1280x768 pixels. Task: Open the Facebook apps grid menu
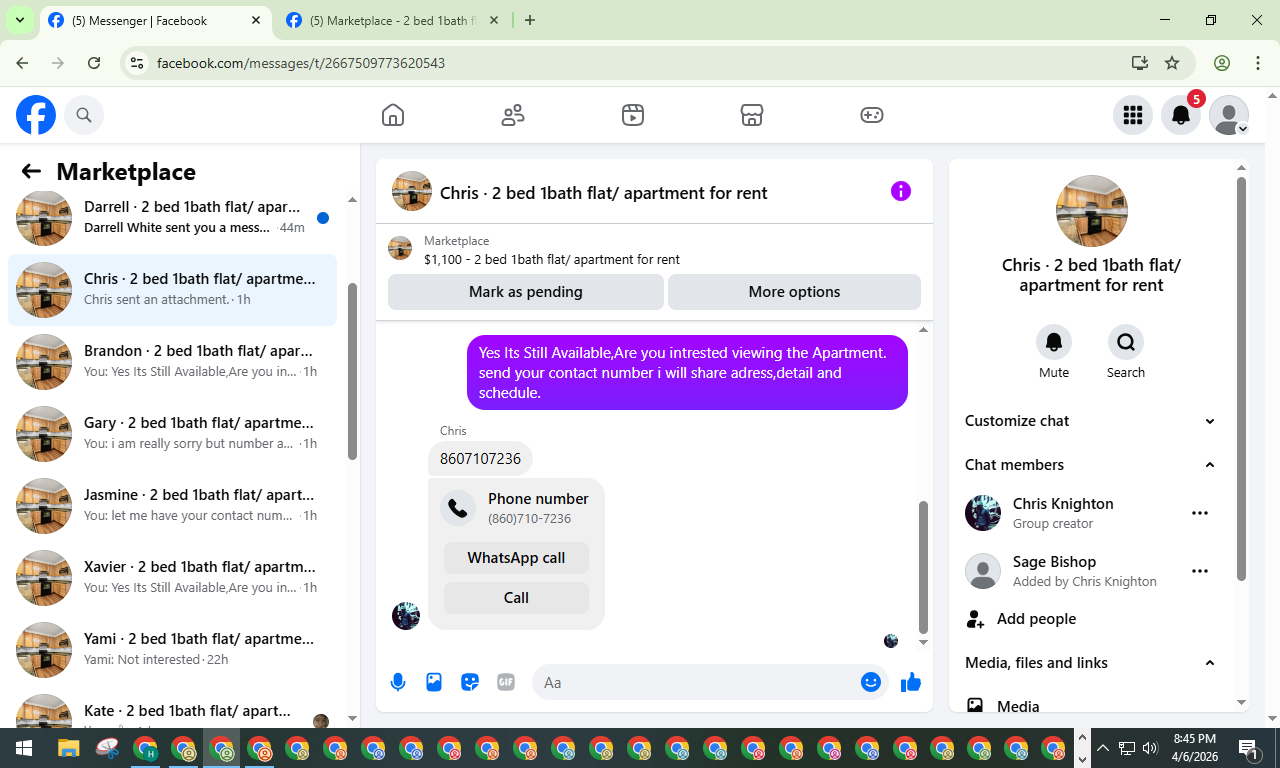pyautogui.click(x=1133, y=115)
